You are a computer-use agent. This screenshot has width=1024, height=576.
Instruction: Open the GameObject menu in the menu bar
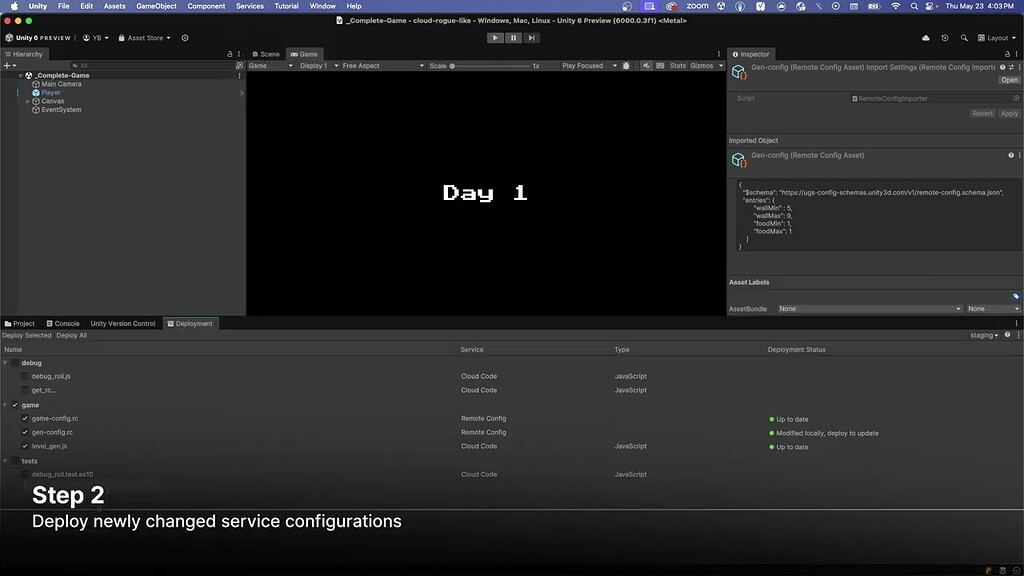pyautogui.click(x=155, y=5)
